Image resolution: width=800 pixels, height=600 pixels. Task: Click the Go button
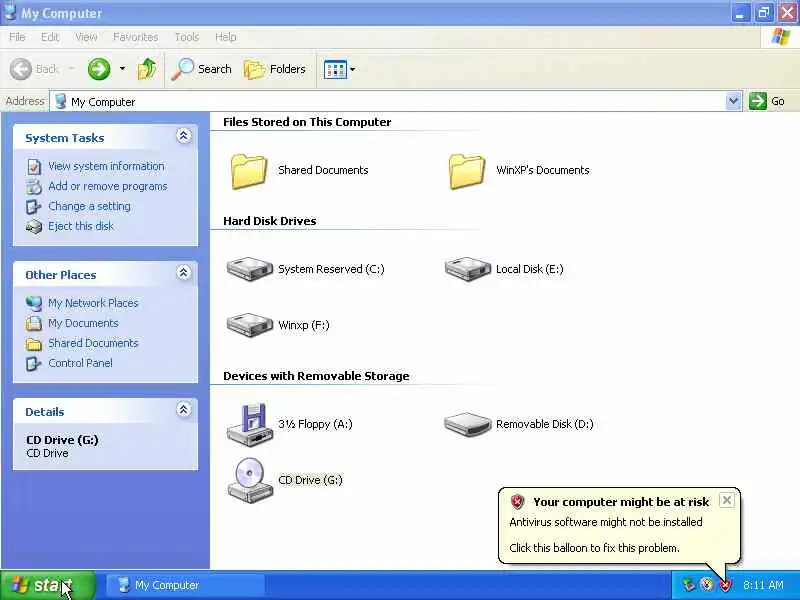767,101
